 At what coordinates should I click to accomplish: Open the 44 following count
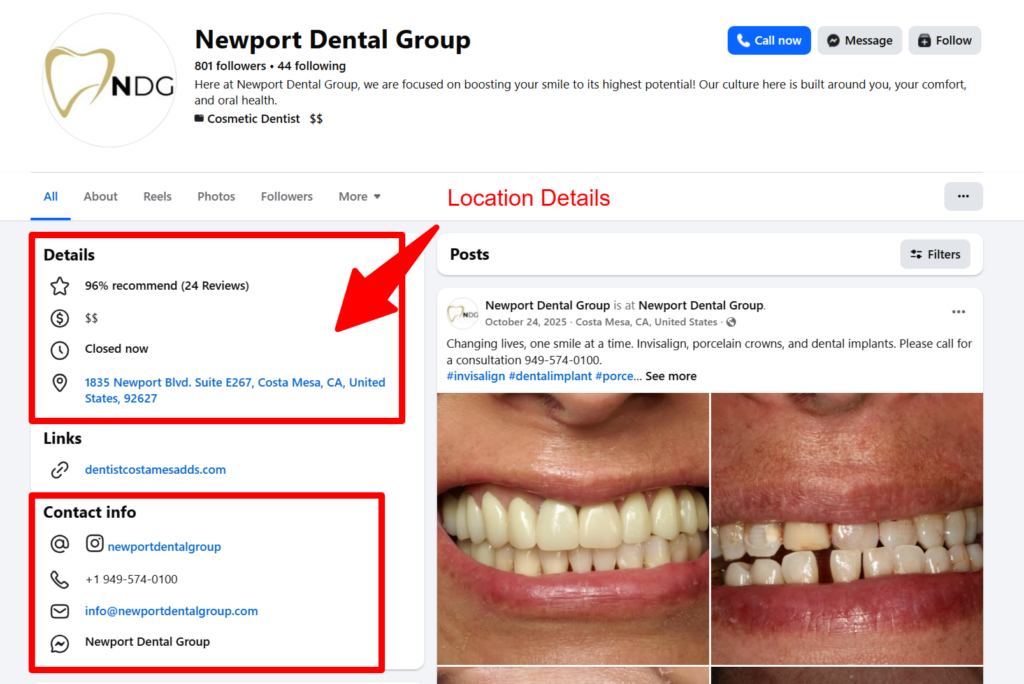click(312, 66)
